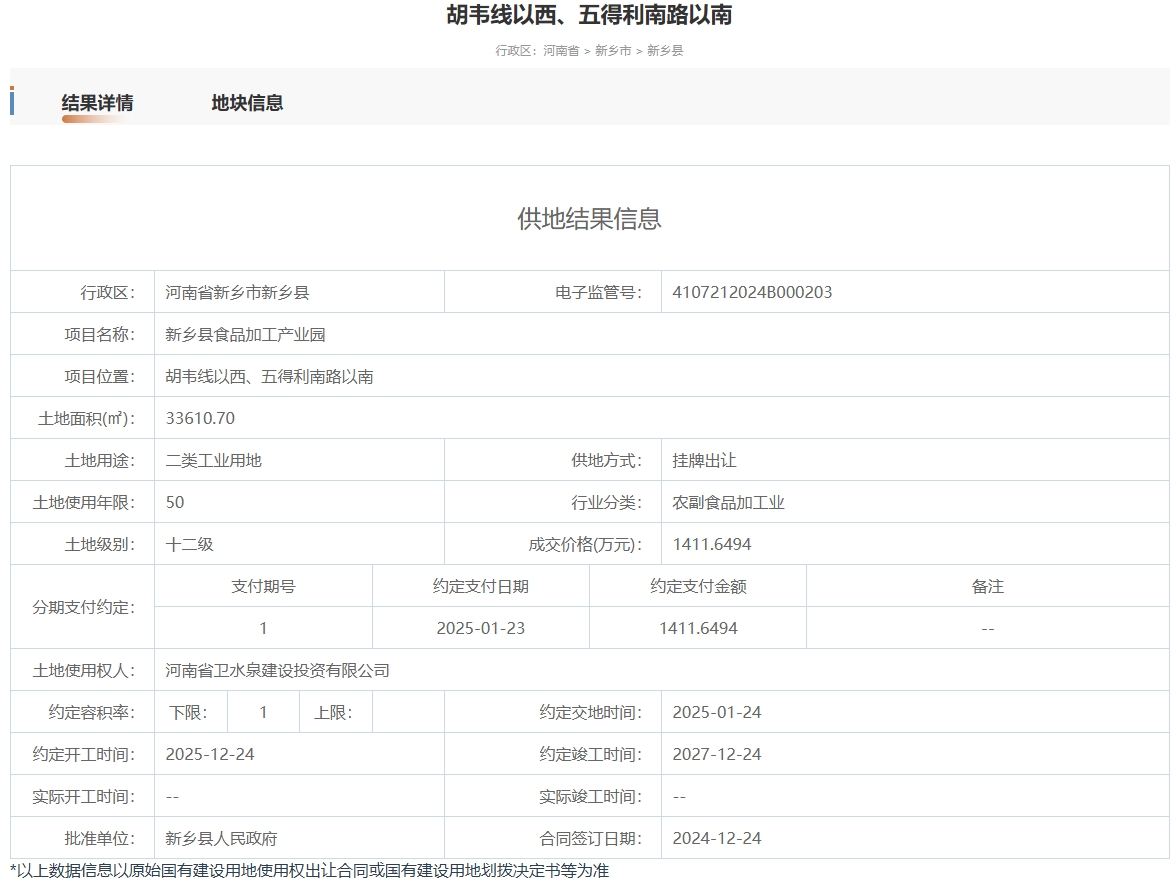Click 新乡市 in the breadcrumb
1176x882 pixels.
coord(613,50)
